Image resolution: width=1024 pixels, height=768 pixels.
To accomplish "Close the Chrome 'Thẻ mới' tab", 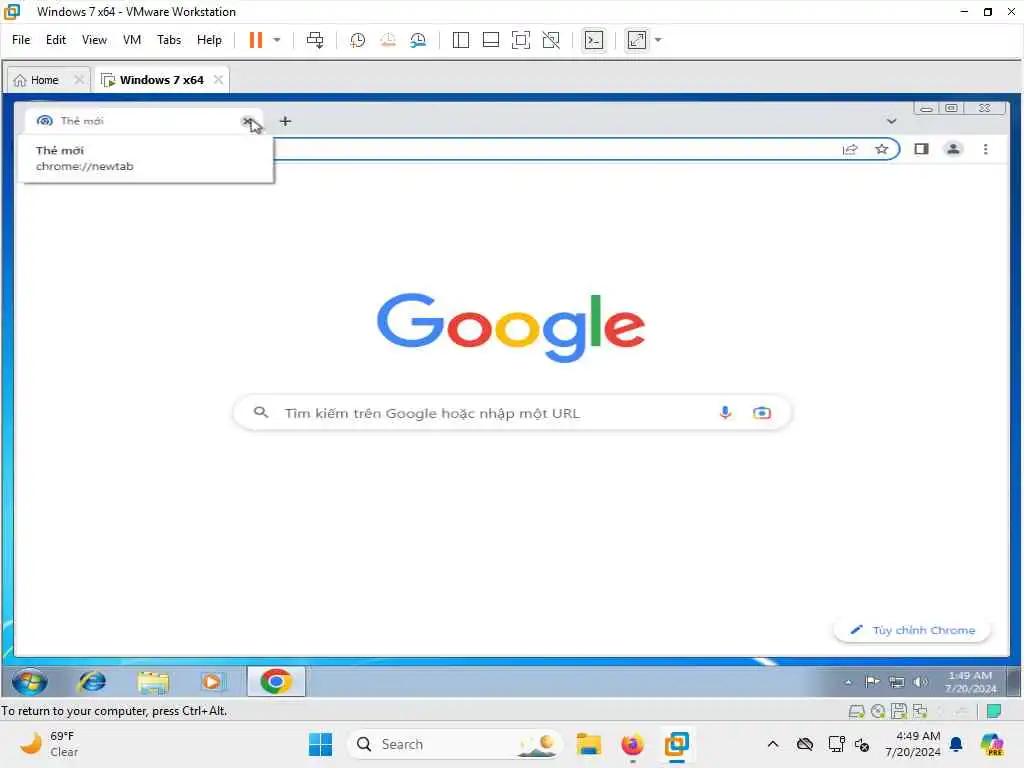I will [x=247, y=121].
